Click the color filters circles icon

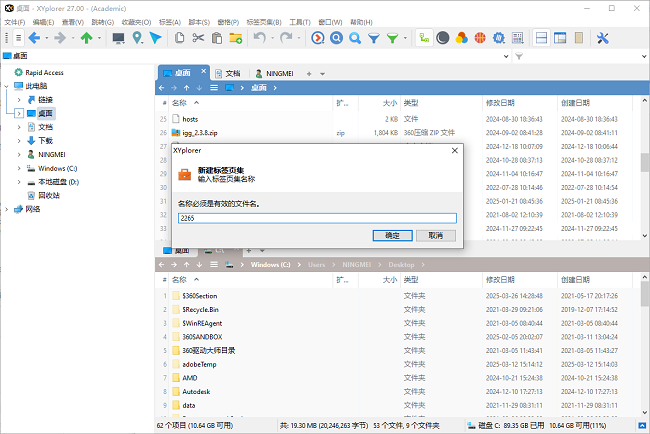click(461, 38)
